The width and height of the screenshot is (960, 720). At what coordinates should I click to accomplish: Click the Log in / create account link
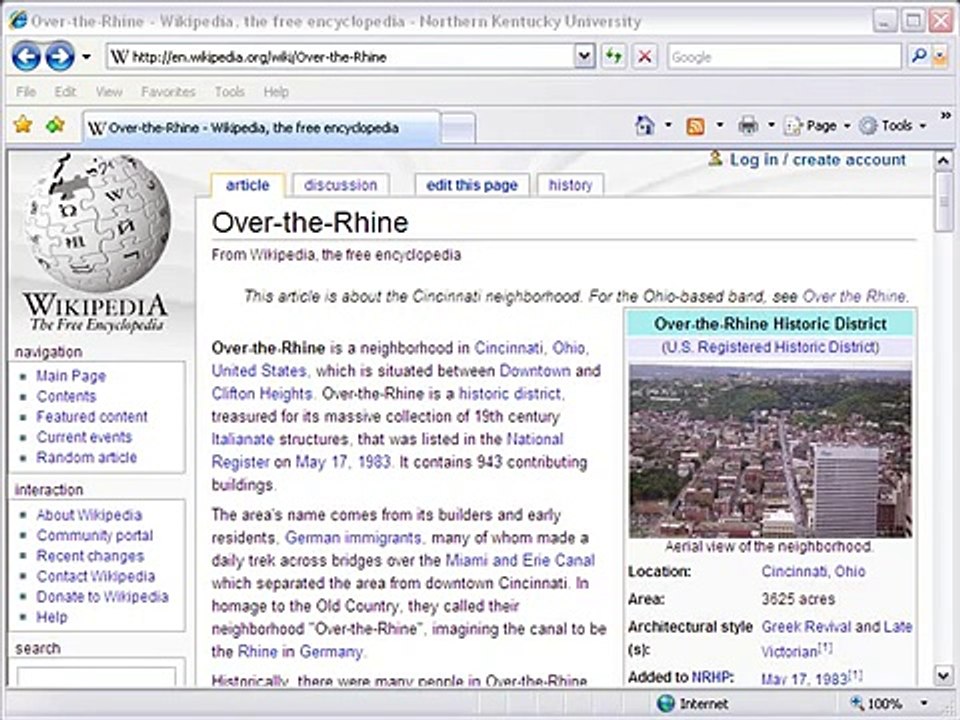click(817, 160)
